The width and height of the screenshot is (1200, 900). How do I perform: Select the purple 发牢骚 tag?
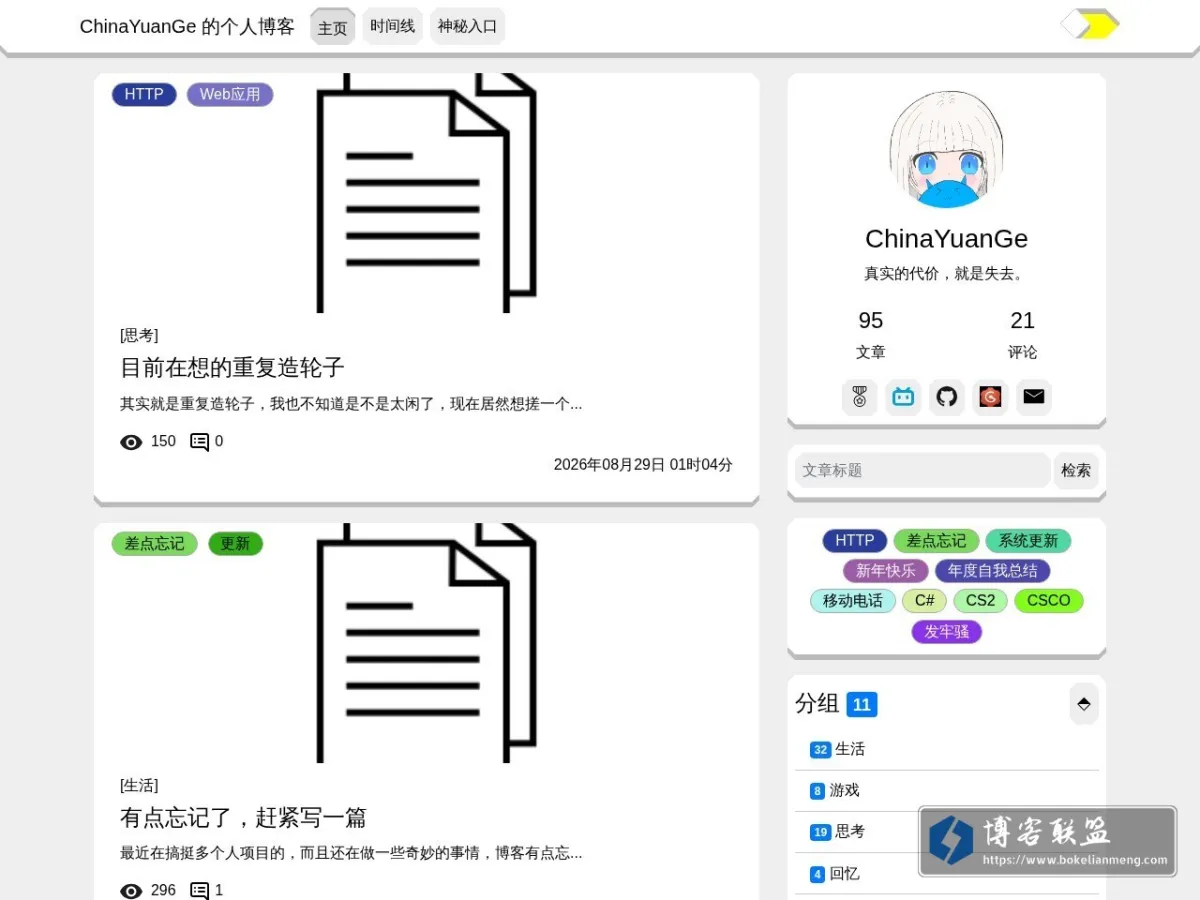click(x=947, y=632)
